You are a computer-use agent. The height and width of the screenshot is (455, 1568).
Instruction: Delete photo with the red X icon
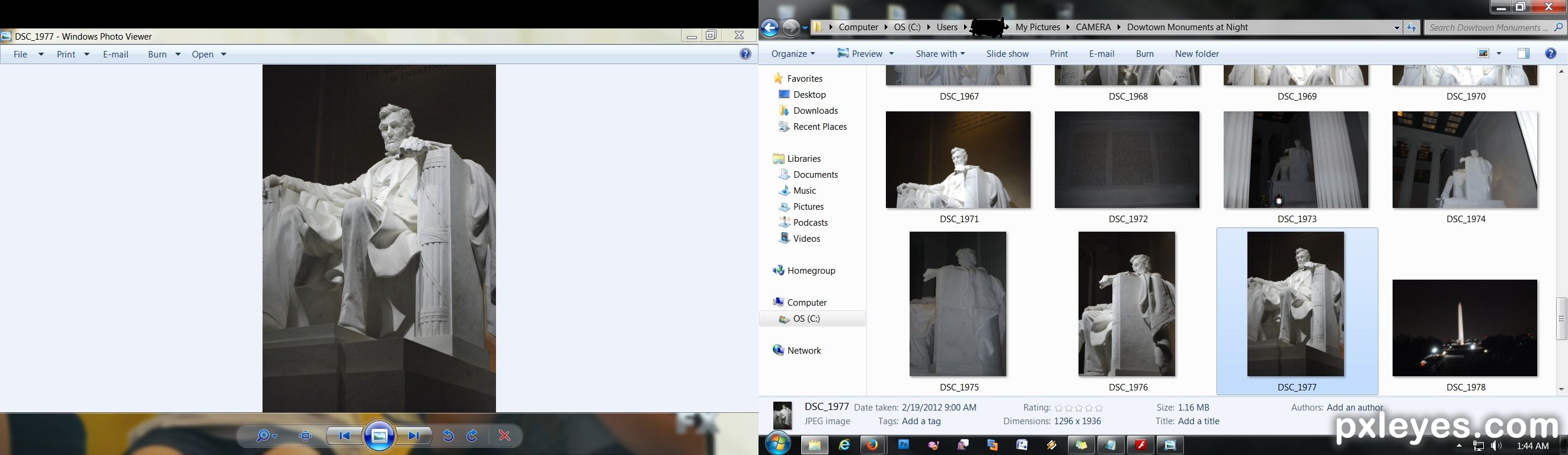pyautogui.click(x=504, y=435)
